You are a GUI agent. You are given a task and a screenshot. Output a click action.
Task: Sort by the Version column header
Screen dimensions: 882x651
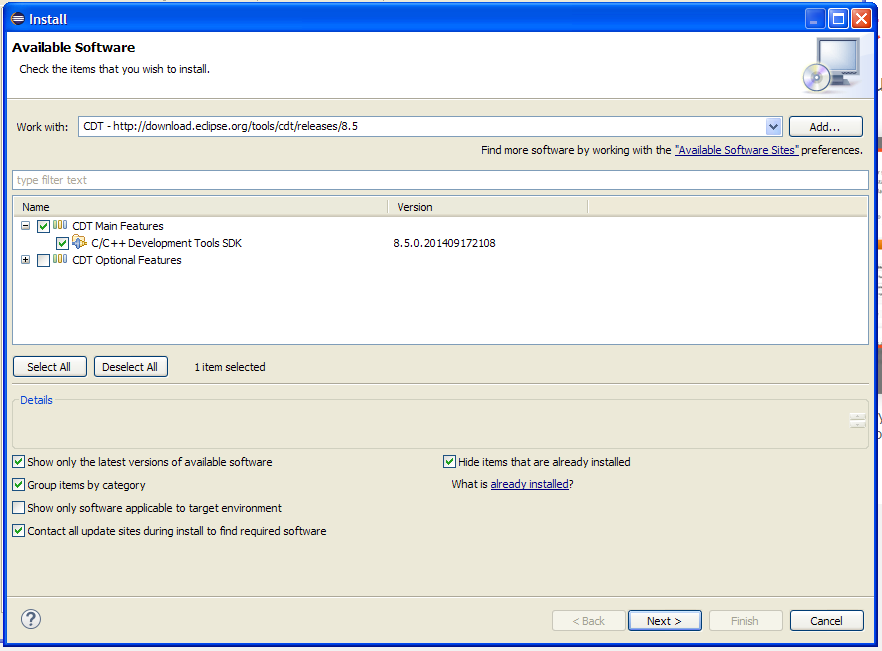(x=488, y=207)
